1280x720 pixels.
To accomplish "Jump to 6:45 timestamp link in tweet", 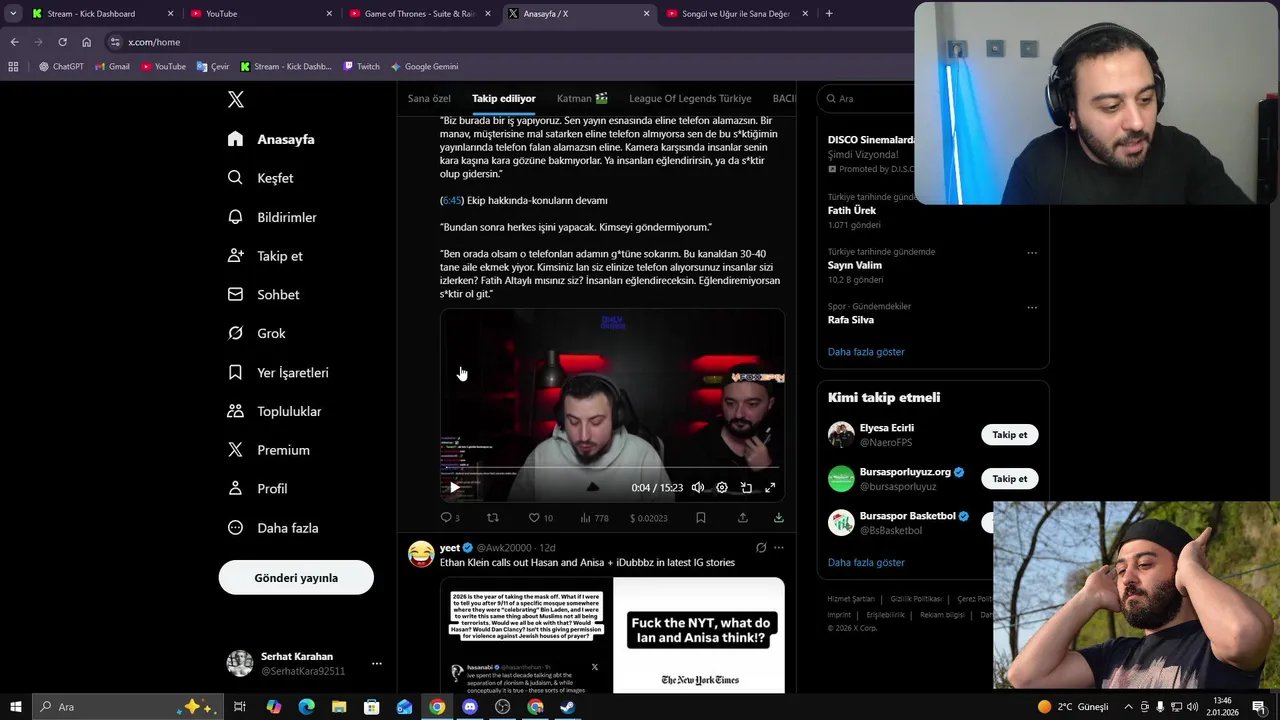I will pyautogui.click(x=453, y=201).
